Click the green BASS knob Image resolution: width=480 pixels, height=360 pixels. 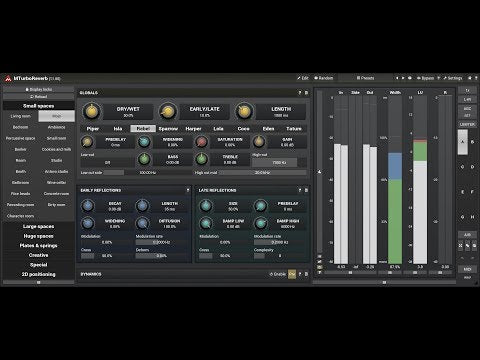point(144,159)
